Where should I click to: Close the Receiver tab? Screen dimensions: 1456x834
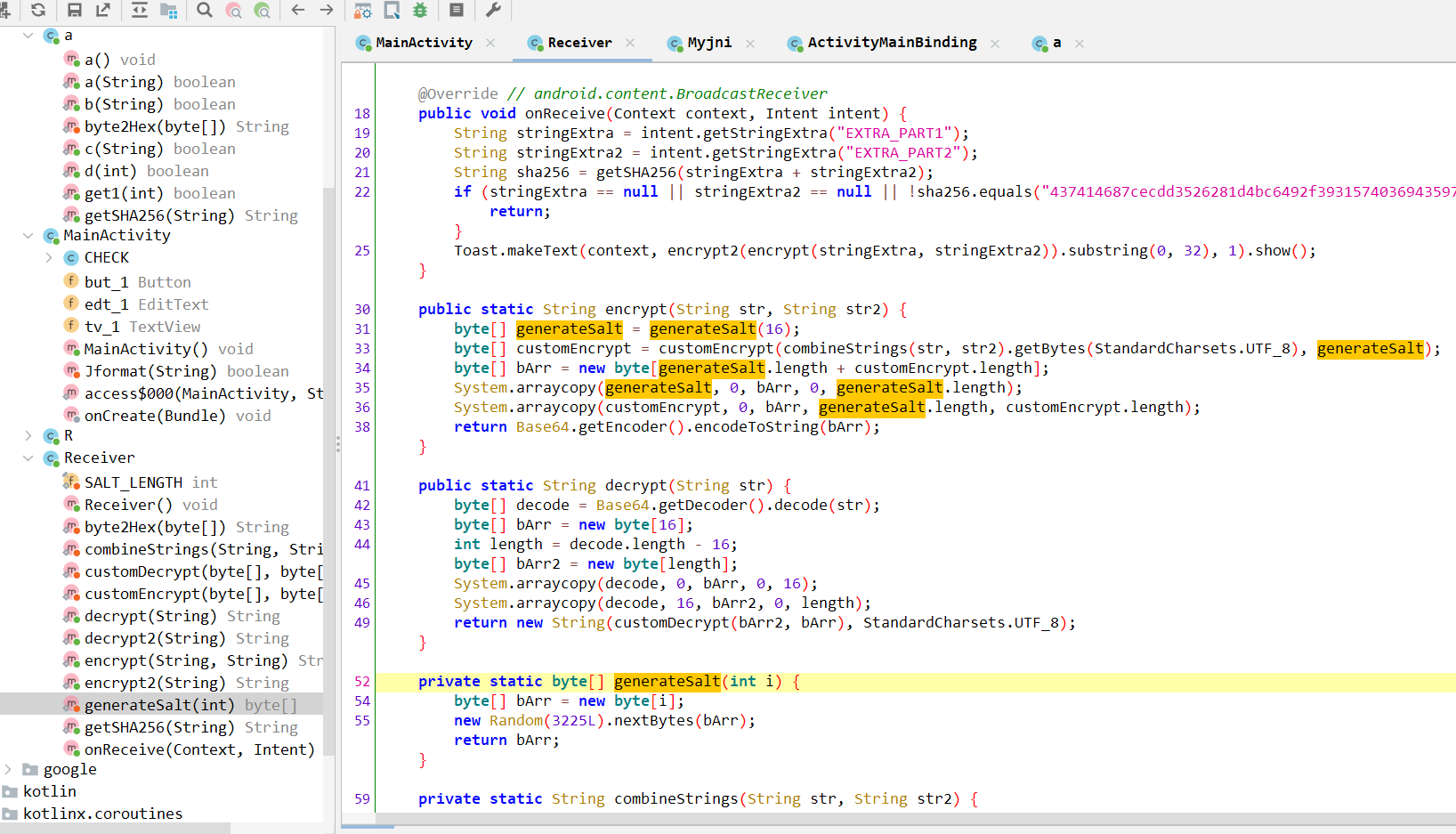(630, 43)
